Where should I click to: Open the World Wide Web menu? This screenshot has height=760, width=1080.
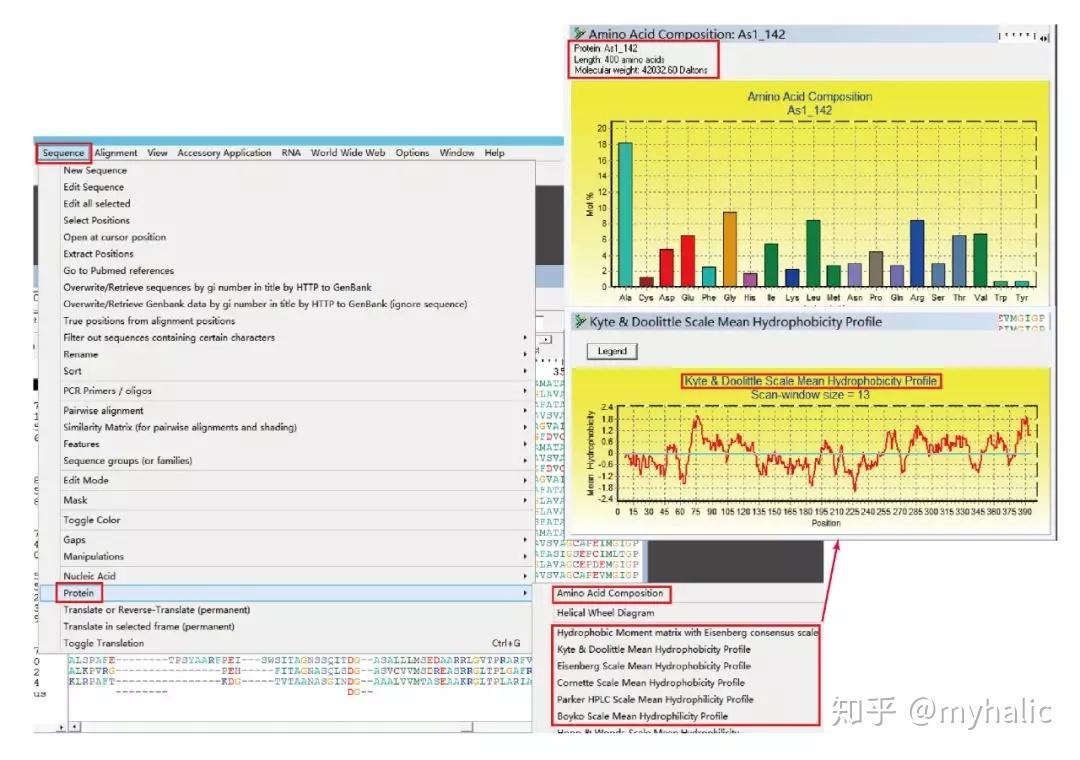347,152
